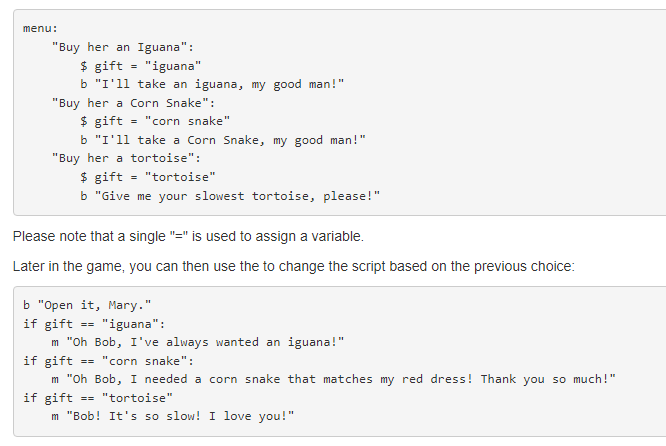Image resolution: width=666 pixels, height=446 pixels.
Task: Click the 'menu:' line in first code block
Action: tap(40, 28)
